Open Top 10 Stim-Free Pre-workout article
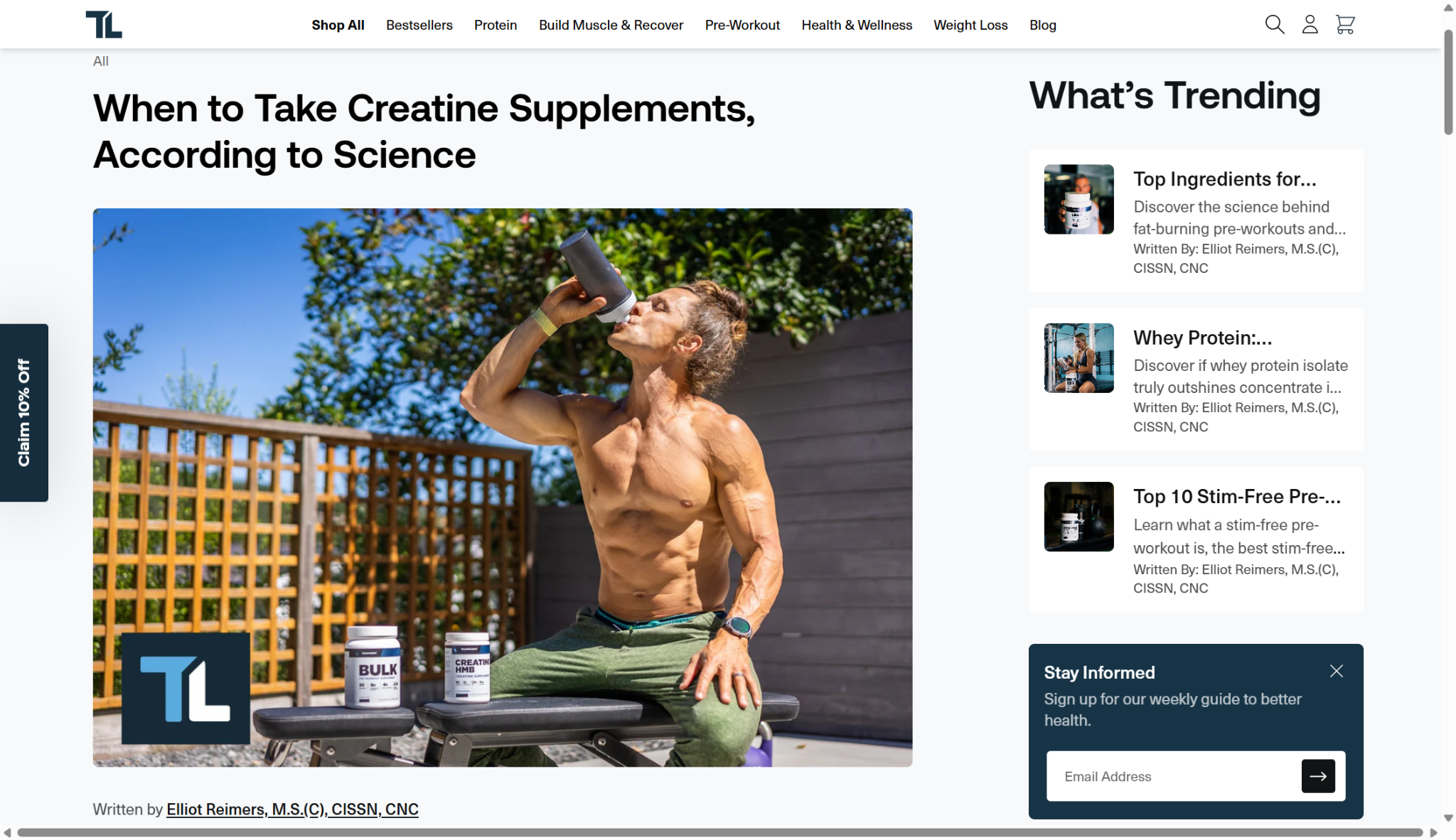 click(x=1237, y=496)
